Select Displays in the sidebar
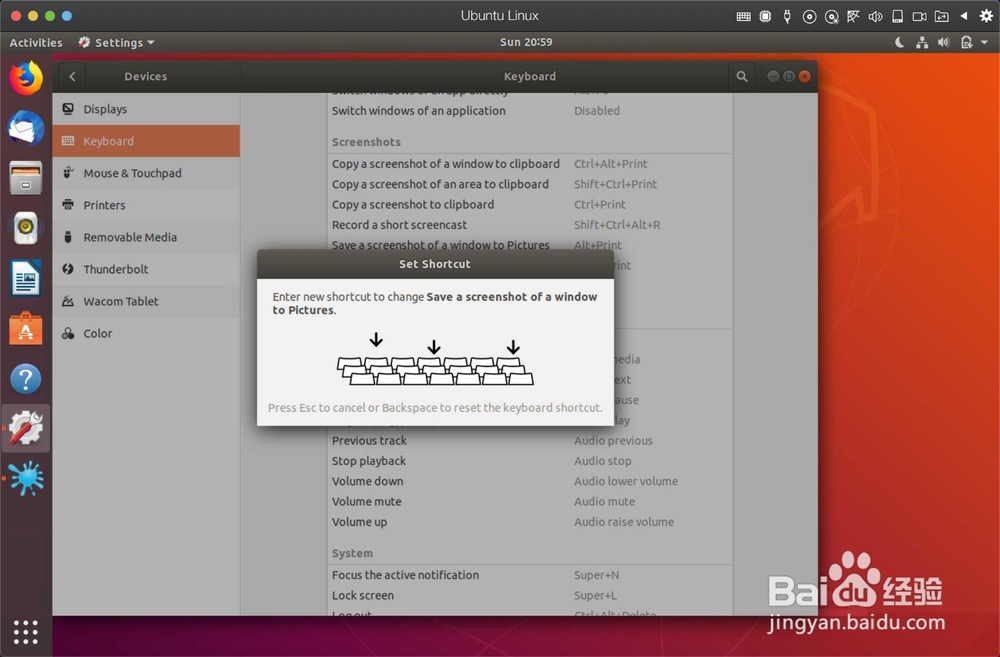This screenshot has height=657, width=1000. pyautogui.click(x=146, y=109)
